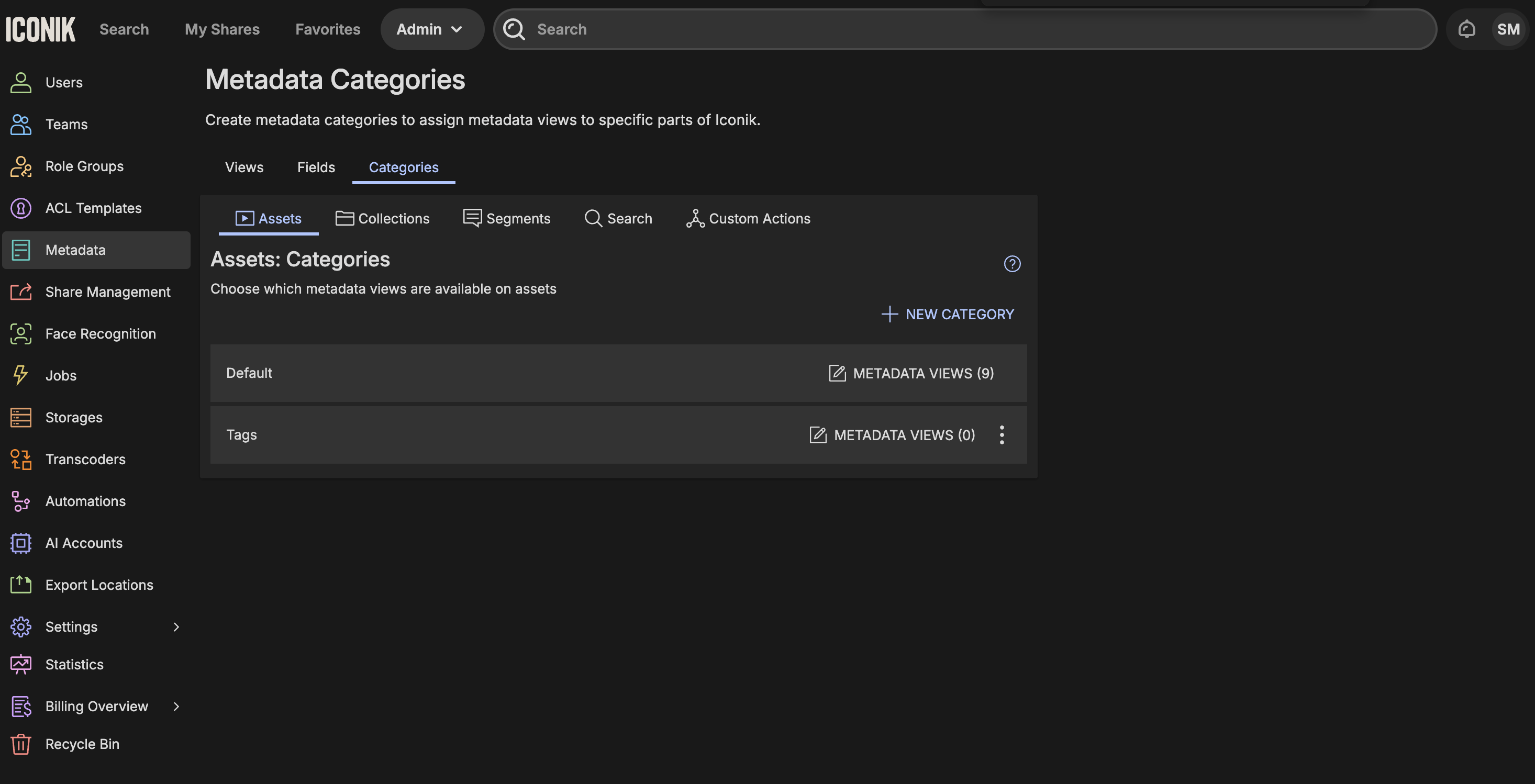Screen dimensions: 1535x784
Task: Open Transcoders in the sidebar
Action: click(85, 460)
